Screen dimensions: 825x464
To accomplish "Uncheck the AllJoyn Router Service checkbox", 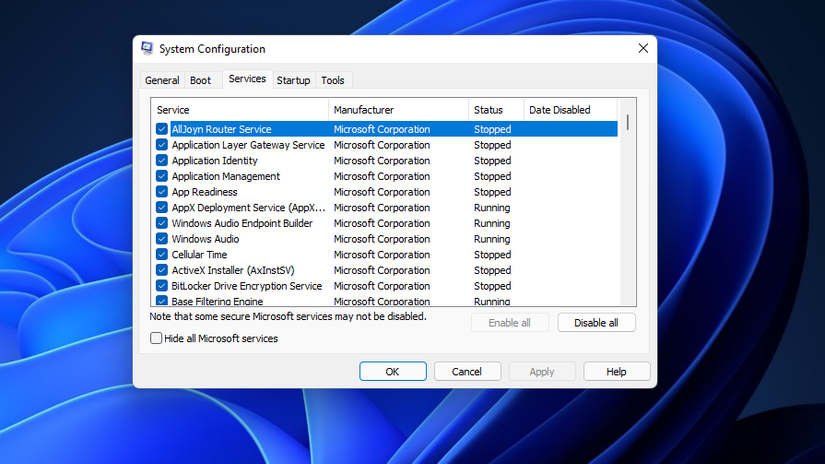I will coord(162,129).
